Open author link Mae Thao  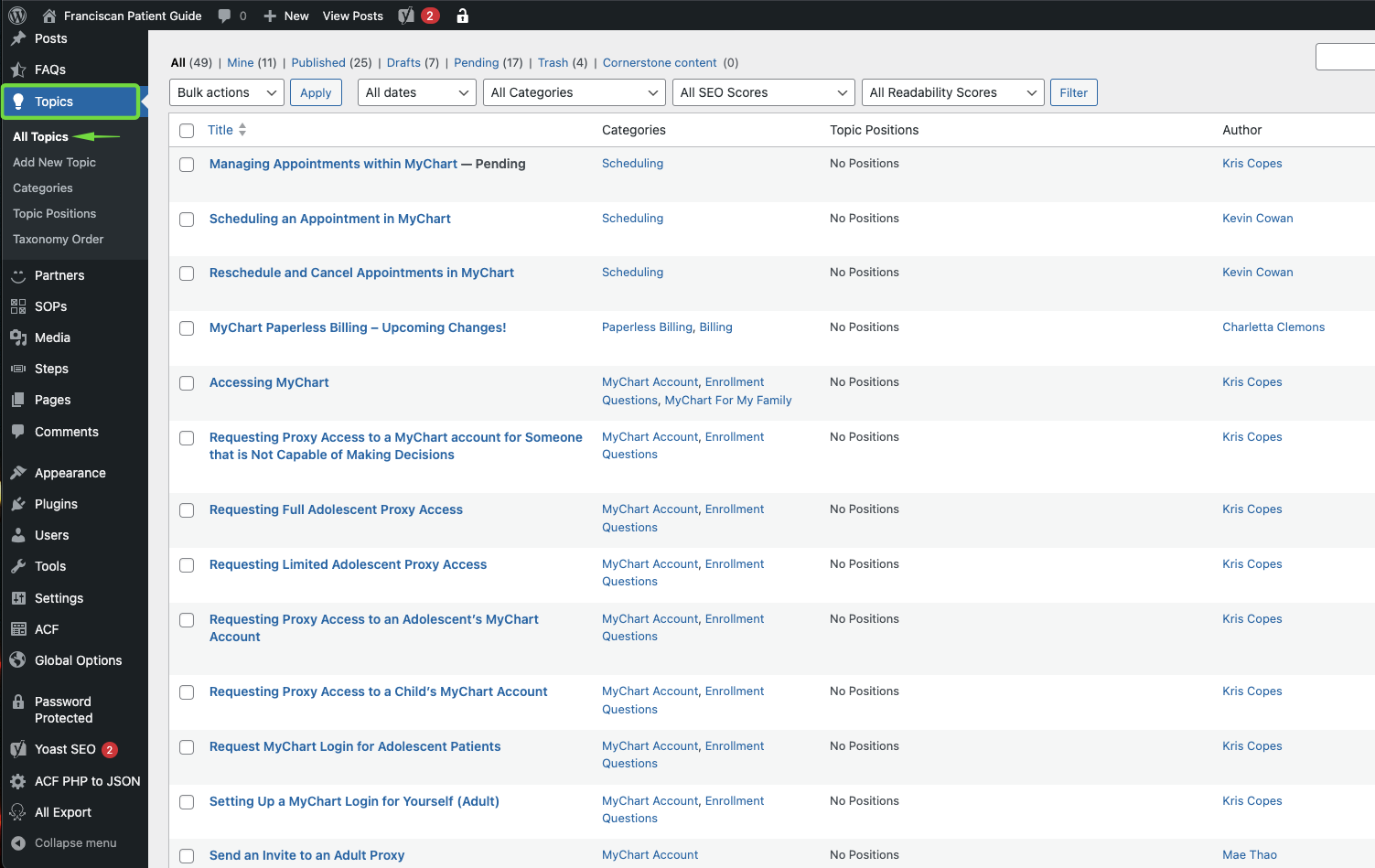1250,854
